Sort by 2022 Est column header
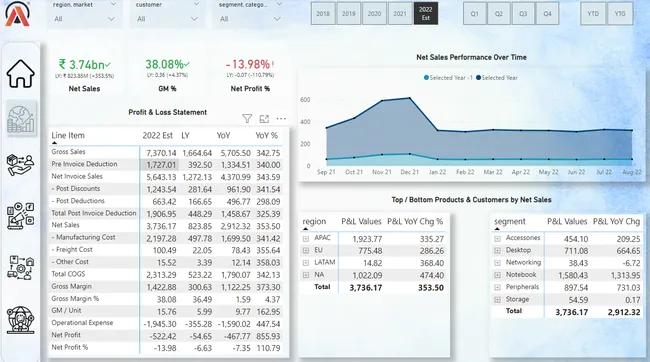 158,135
